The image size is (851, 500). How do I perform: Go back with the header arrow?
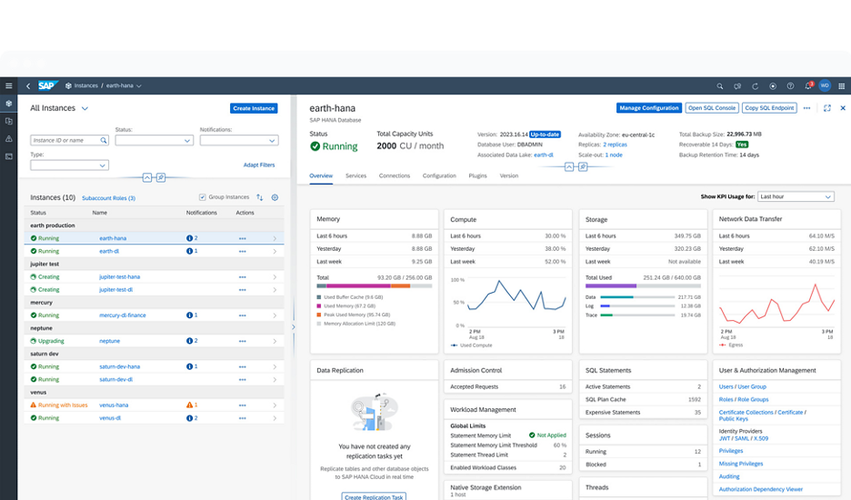pyautogui.click(x=28, y=86)
